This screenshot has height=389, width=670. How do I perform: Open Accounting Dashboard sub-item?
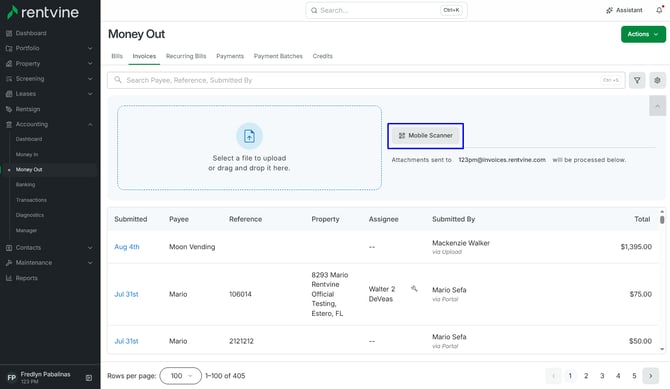tap(29, 139)
